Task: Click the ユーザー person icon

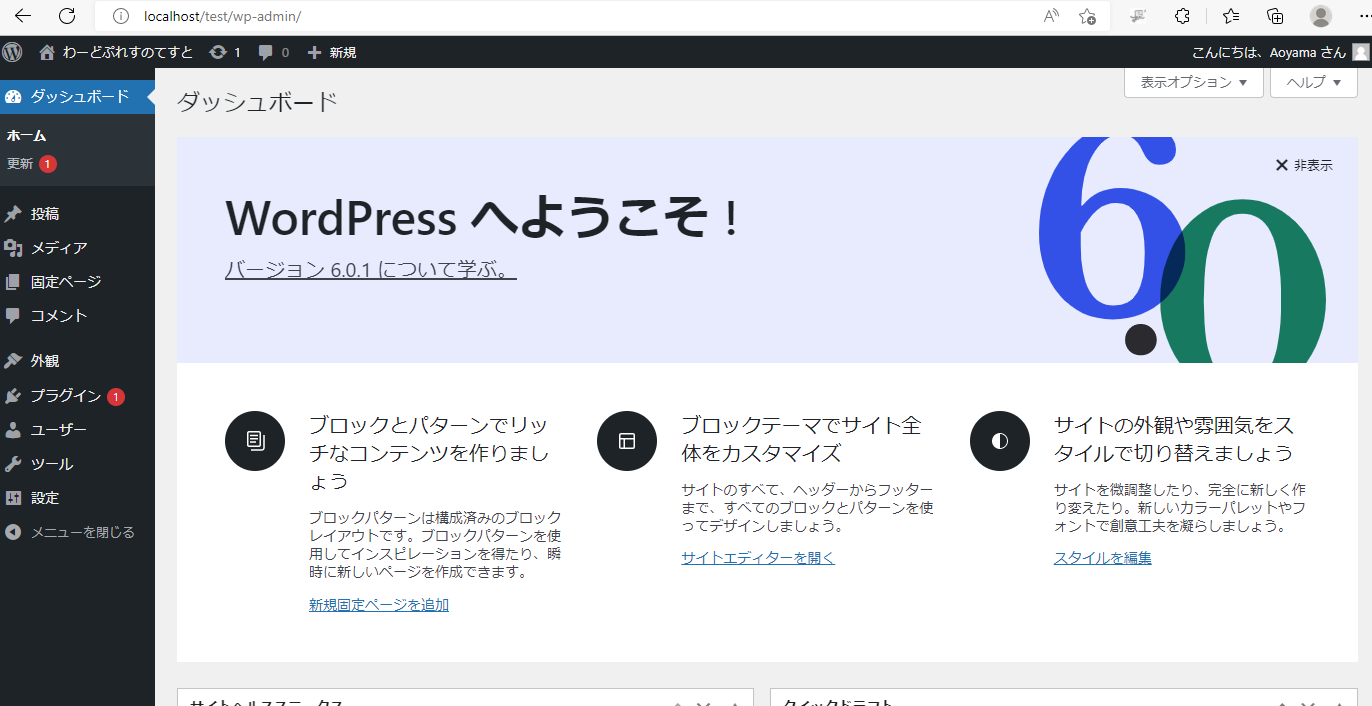Action: pos(13,430)
